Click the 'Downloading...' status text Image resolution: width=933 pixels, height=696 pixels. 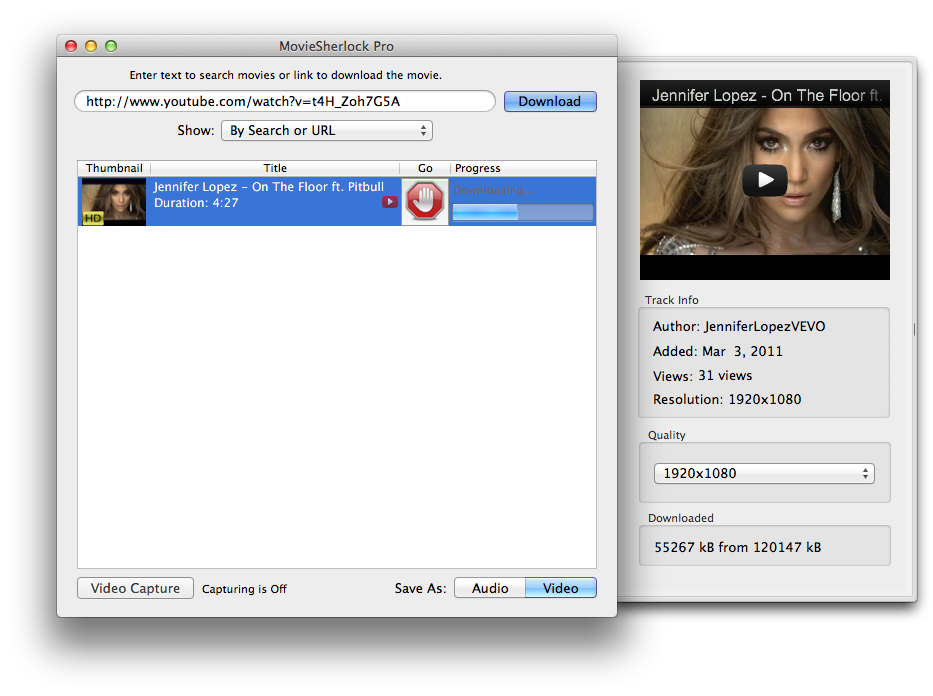click(494, 190)
